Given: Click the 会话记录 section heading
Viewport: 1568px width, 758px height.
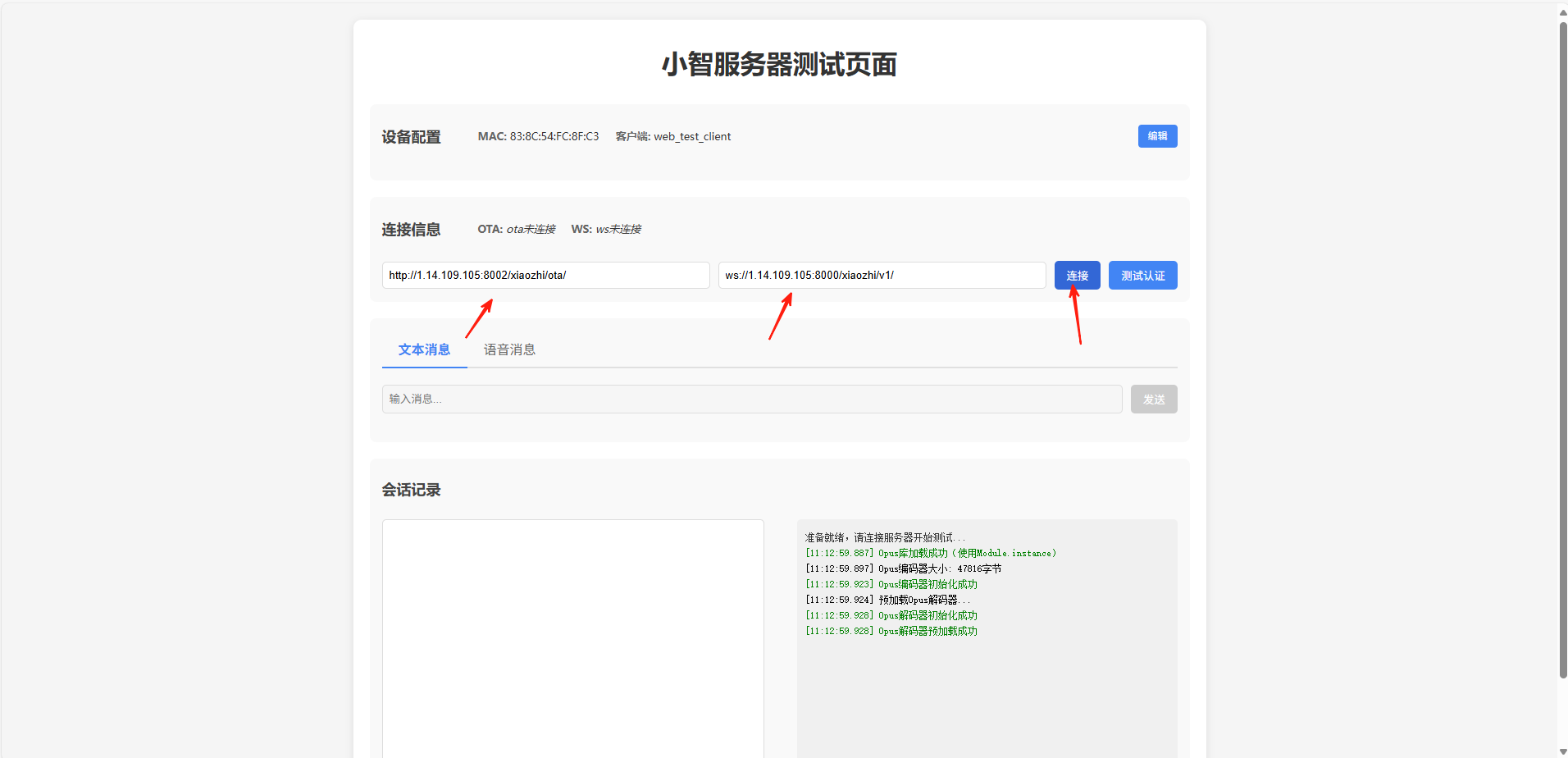Looking at the screenshot, I should click(411, 490).
